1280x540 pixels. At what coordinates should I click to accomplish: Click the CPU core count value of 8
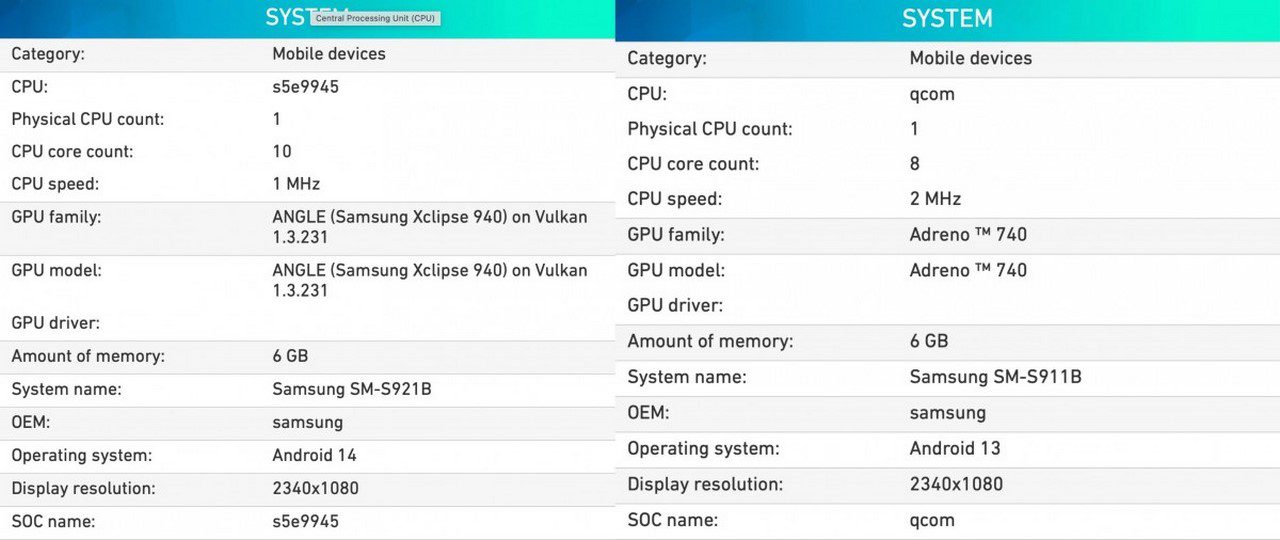point(914,164)
